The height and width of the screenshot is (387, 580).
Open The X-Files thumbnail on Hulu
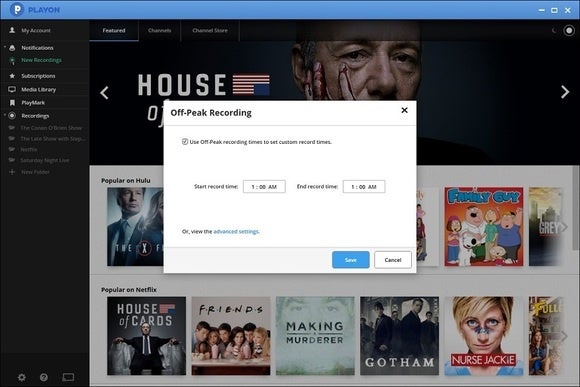pyautogui.click(x=135, y=226)
